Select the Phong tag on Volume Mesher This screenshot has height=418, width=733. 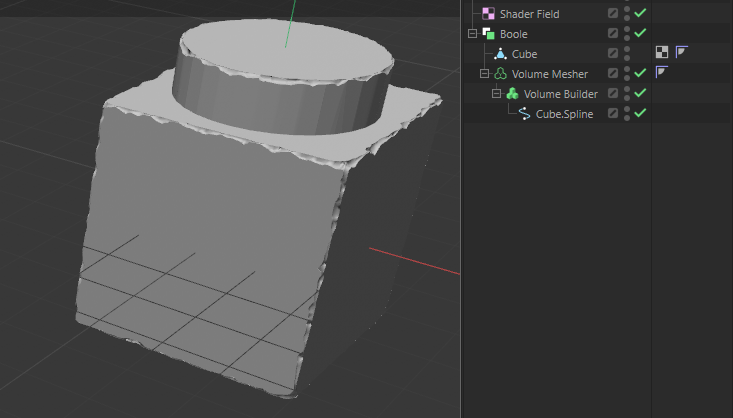click(662, 73)
